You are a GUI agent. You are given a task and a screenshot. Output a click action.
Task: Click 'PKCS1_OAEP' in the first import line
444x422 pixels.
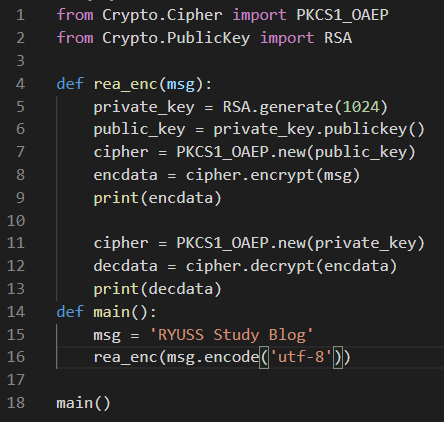coord(342,15)
